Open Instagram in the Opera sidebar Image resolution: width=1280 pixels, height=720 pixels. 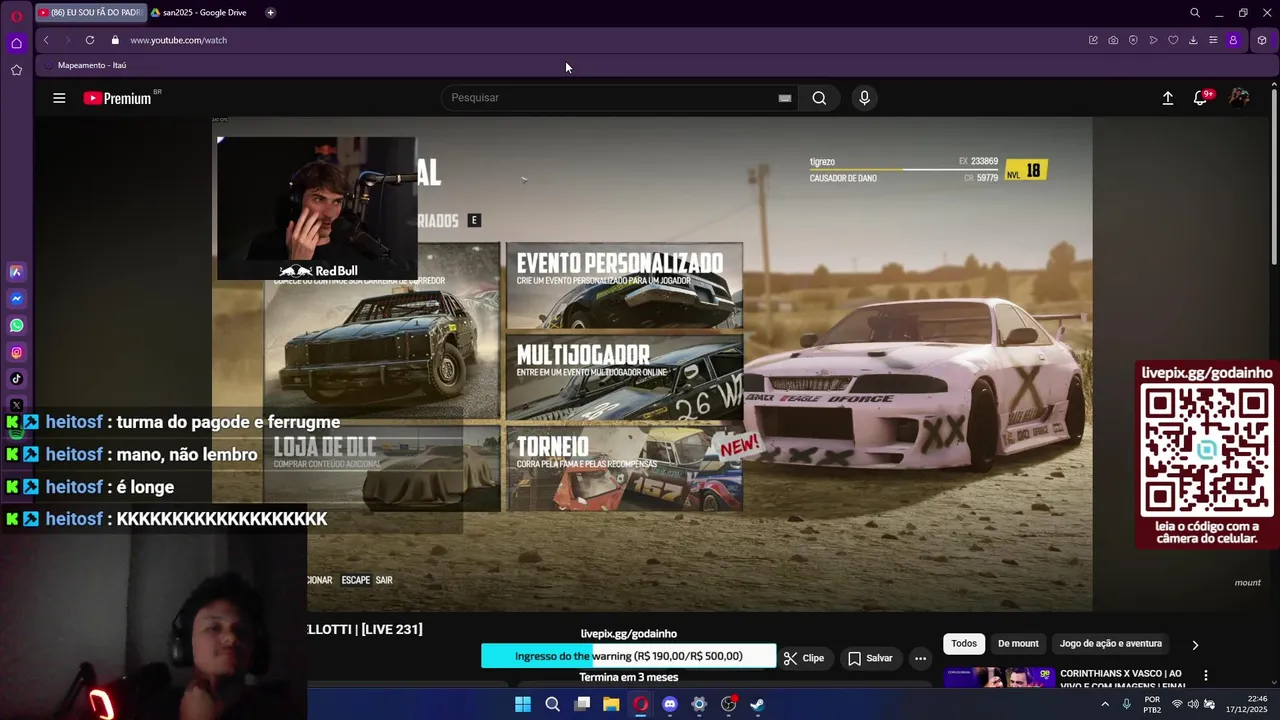pos(16,352)
